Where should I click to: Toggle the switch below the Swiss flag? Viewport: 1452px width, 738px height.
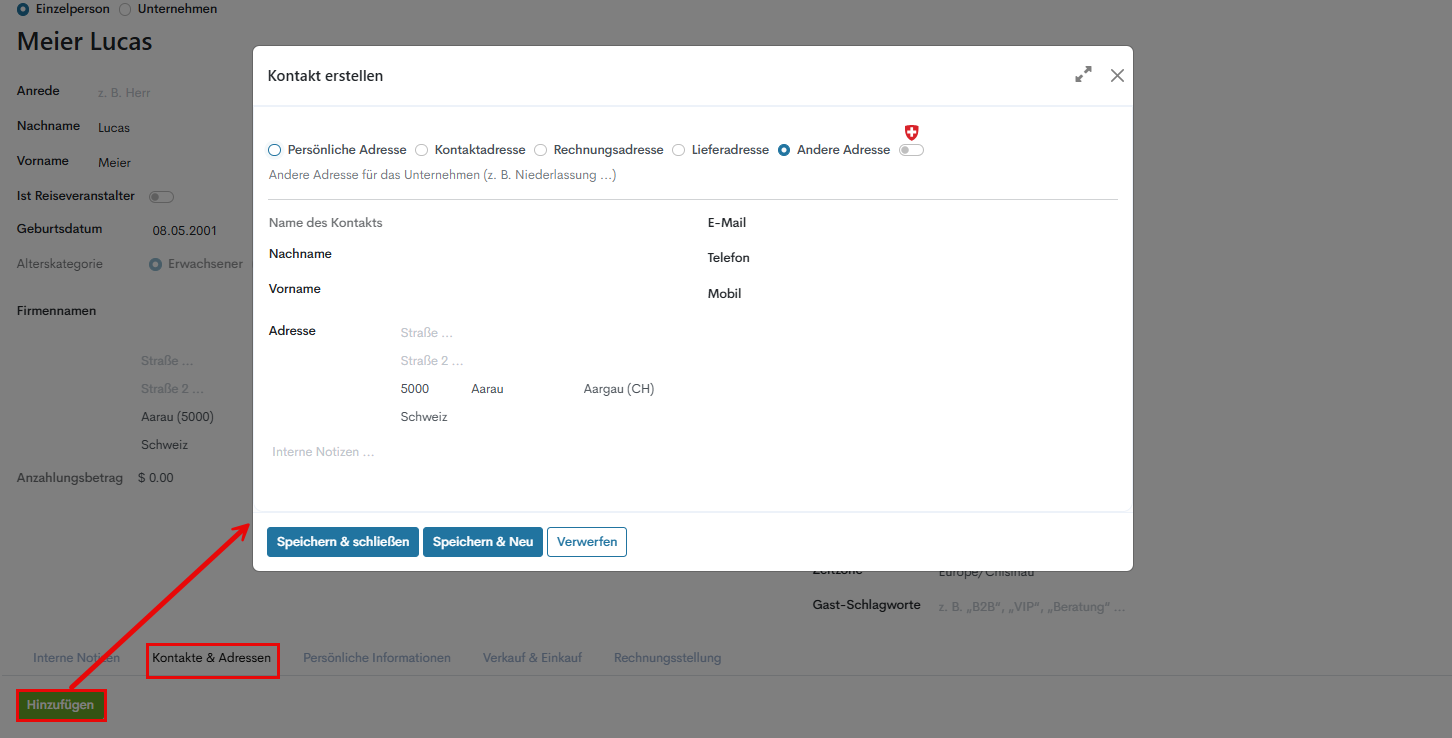910,150
